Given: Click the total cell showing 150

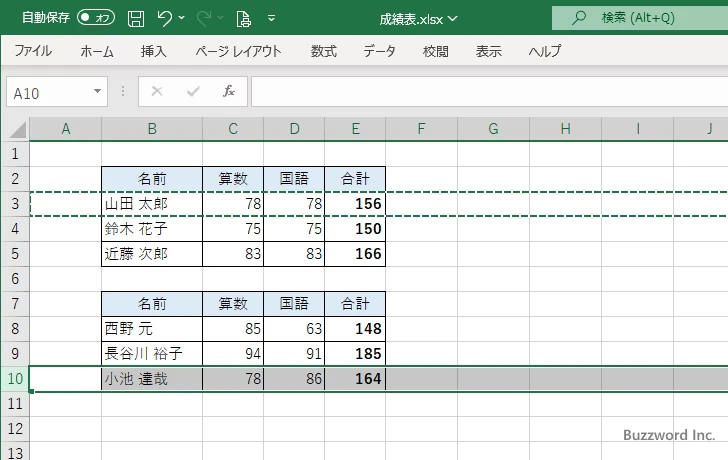Looking at the screenshot, I should (x=355, y=229).
